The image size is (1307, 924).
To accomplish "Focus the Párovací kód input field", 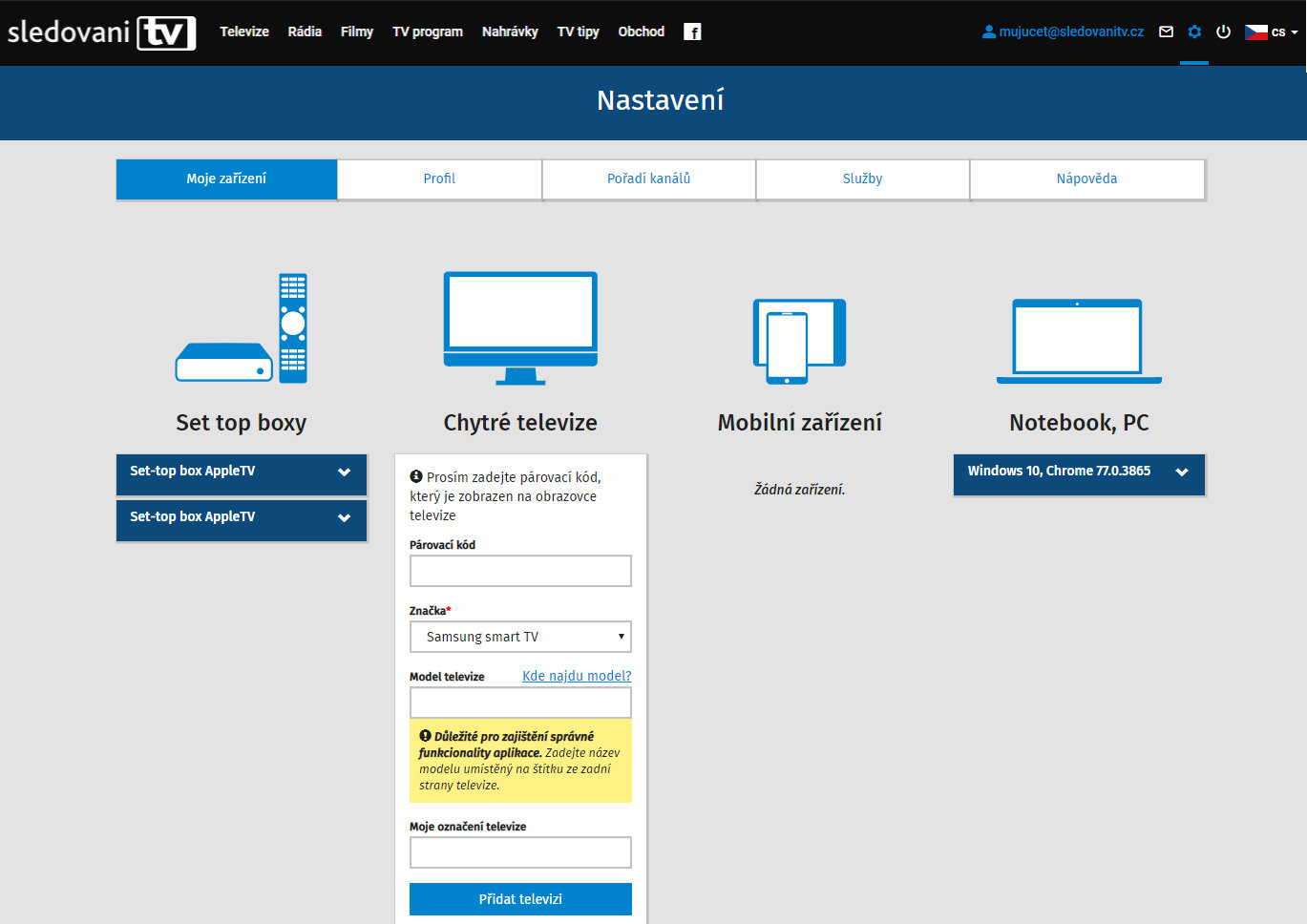I will click(x=520, y=571).
